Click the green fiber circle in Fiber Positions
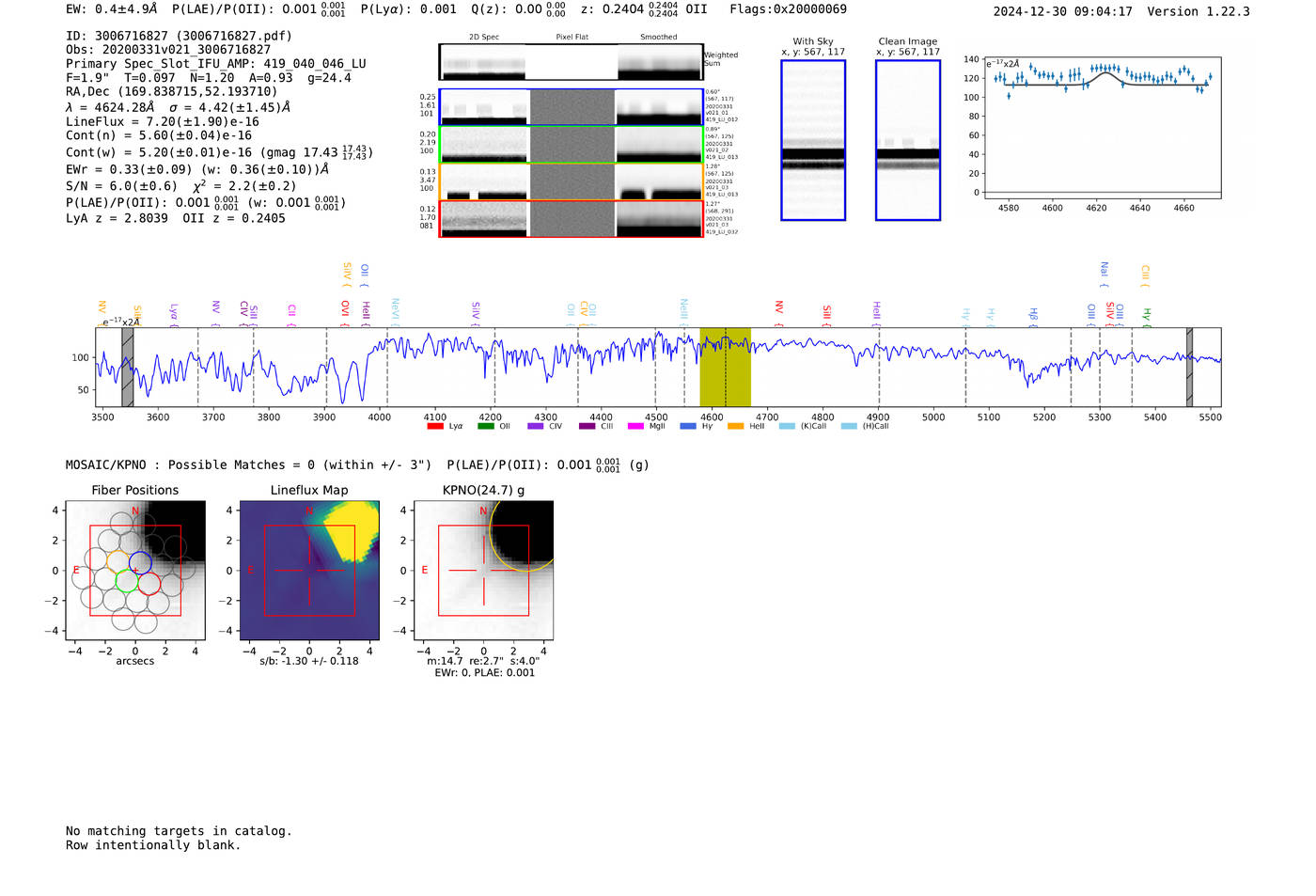 tap(127, 581)
